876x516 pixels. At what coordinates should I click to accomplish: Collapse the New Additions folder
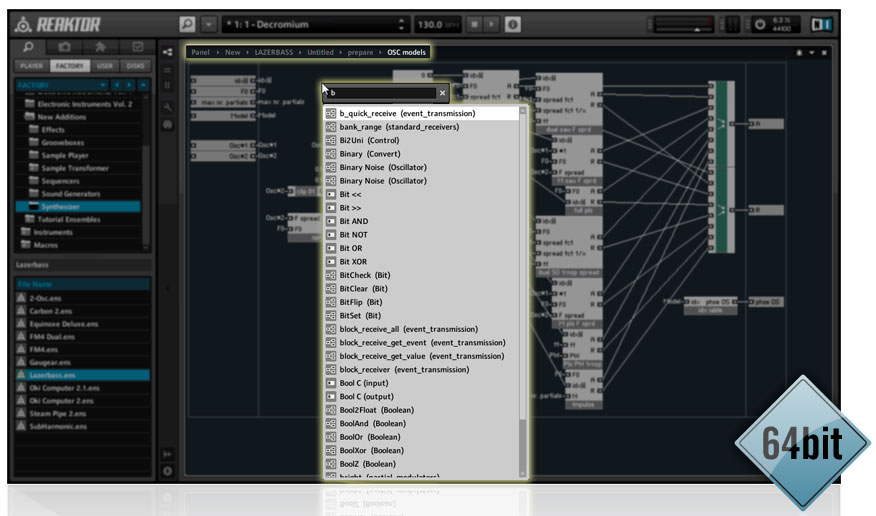point(56,117)
